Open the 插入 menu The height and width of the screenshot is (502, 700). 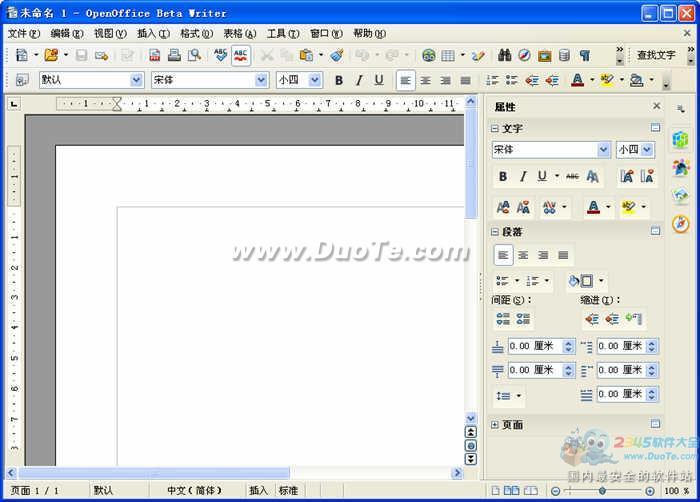point(153,33)
